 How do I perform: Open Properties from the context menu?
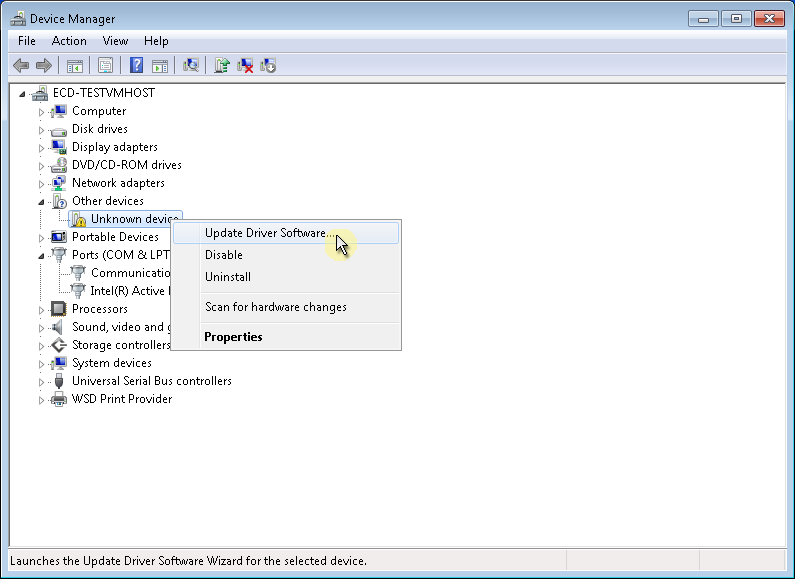tap(286, 337)
